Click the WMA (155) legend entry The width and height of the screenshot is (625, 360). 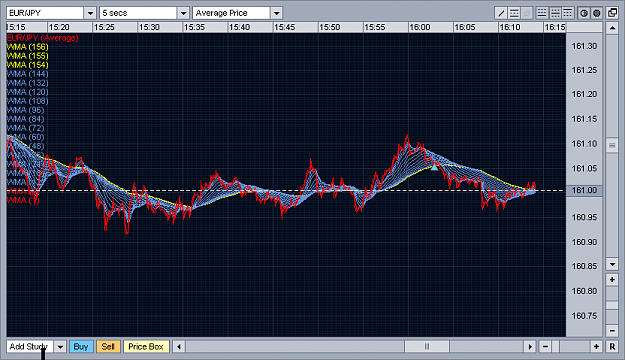tap(28, 56)
